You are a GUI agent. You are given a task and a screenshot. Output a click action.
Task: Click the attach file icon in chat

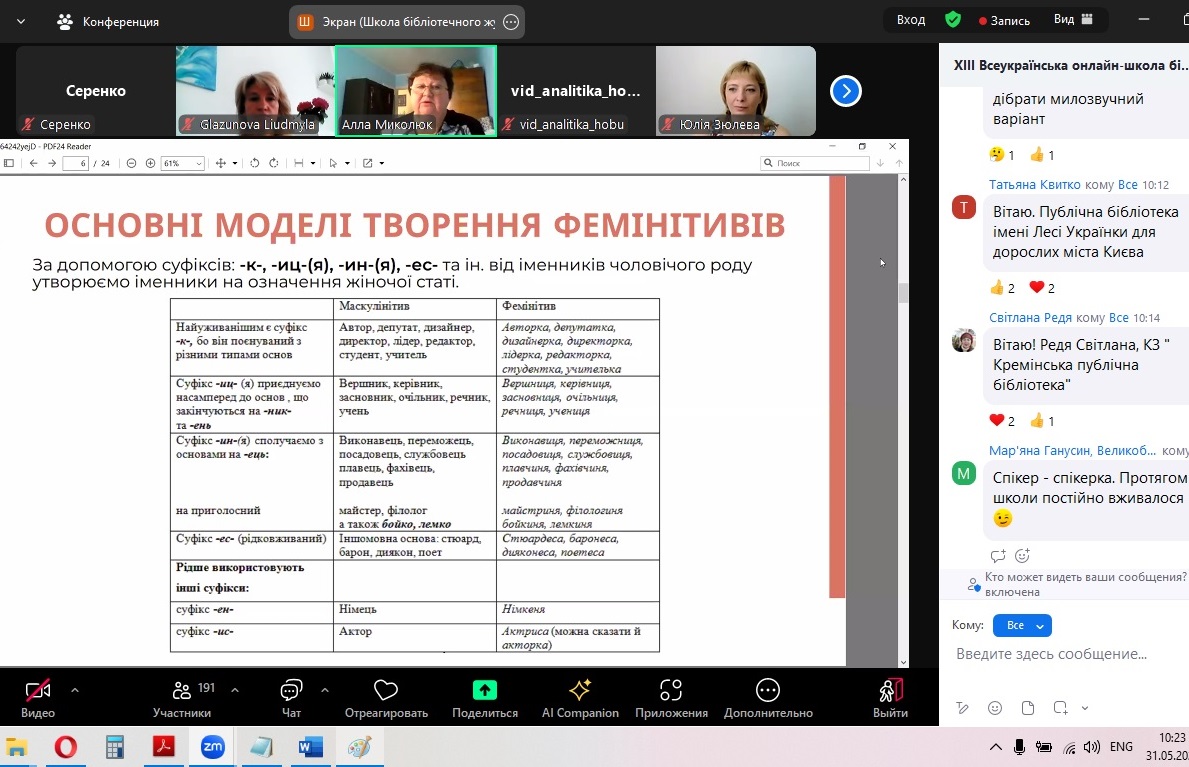coord(1028,708)
